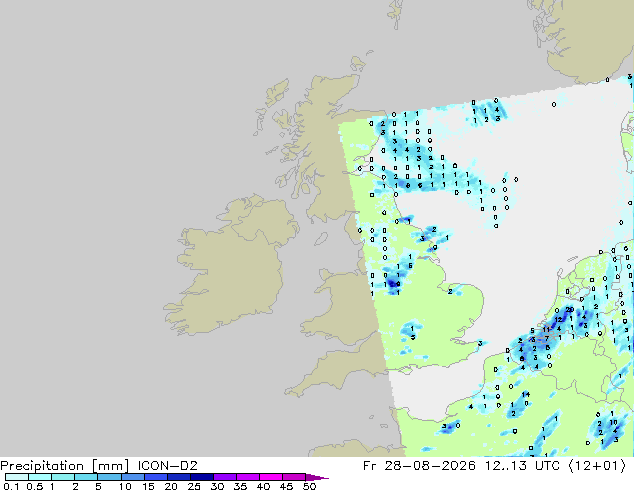Click the legend value label 0.1
This screenshot has width=634, height=490.
click(x=11, y=486)
